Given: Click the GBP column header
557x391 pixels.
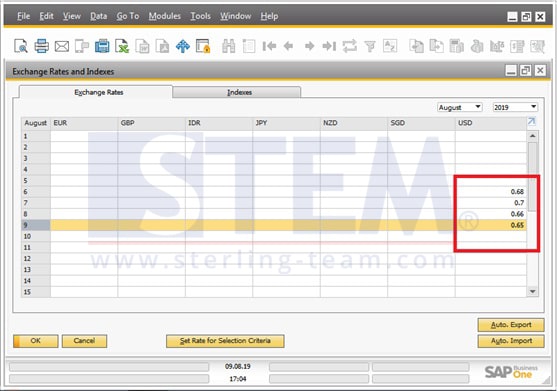Looking at the screenshot, I should coord(151,123).
